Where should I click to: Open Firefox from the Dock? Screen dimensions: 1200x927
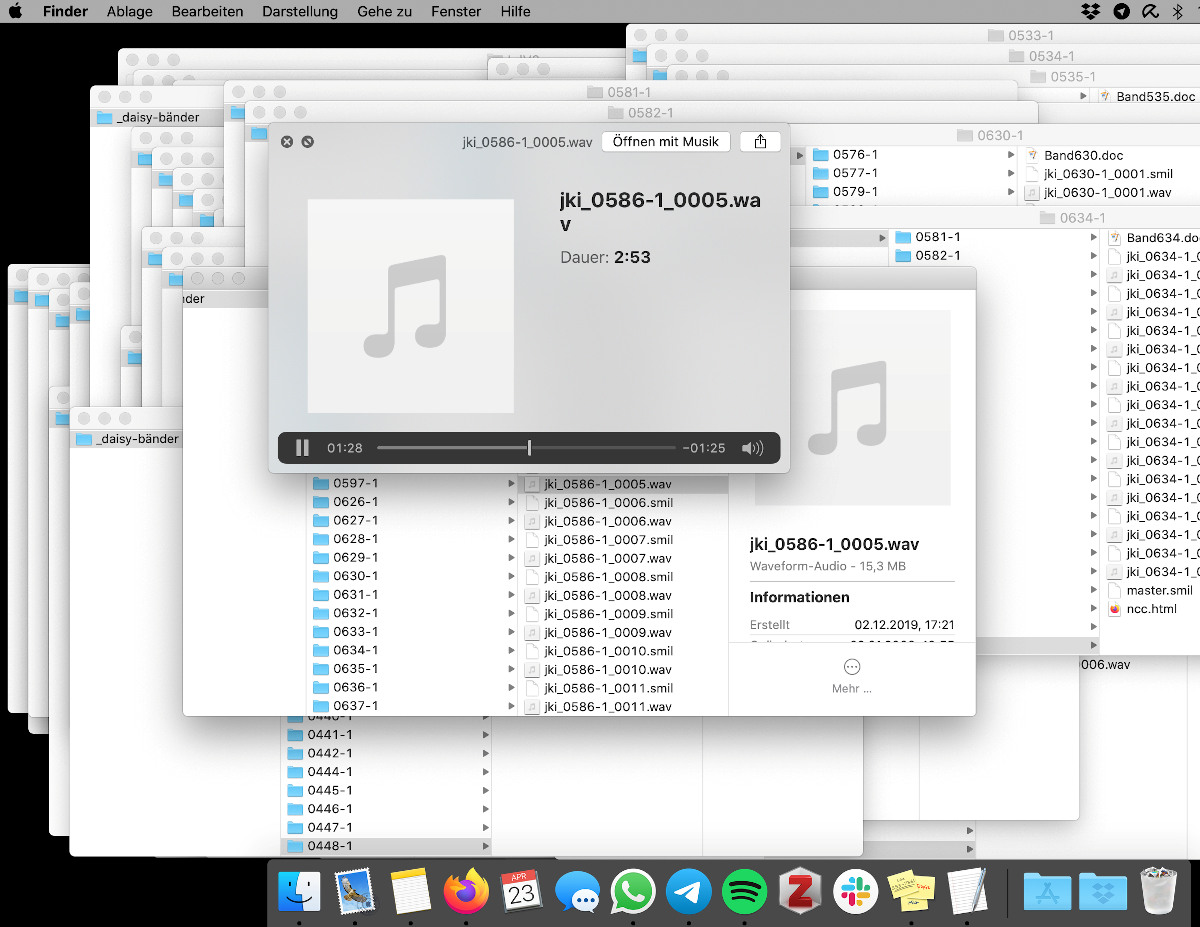[x=466, y=890]
